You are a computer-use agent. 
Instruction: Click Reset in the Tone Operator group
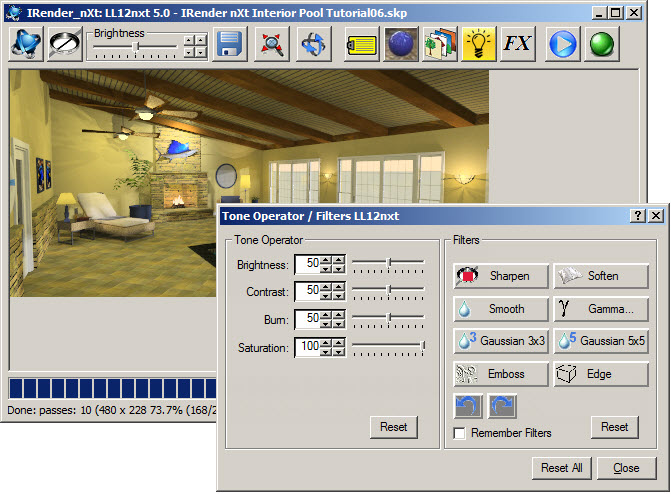click(393, 427)
